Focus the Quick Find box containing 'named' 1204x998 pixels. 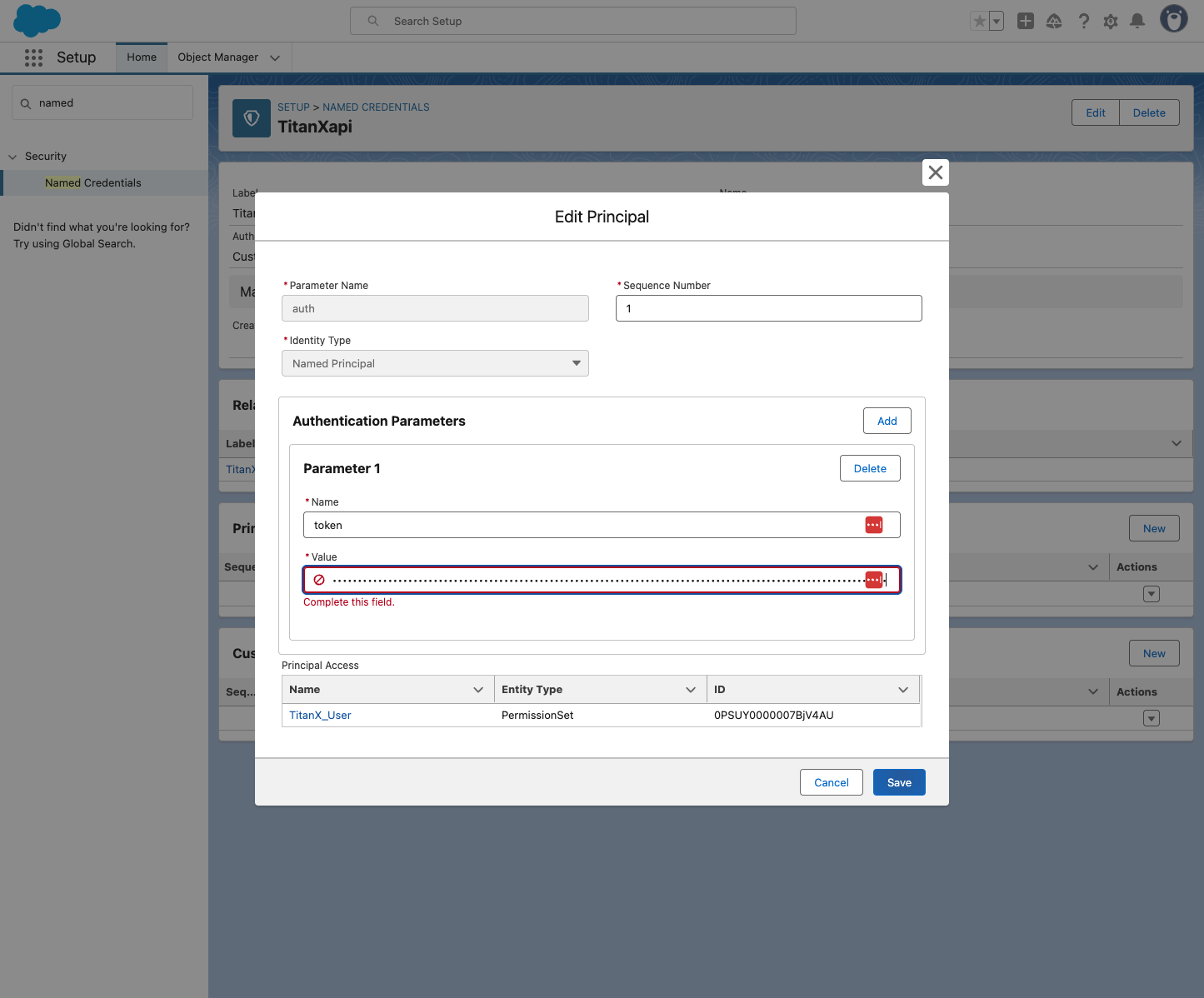102,103
